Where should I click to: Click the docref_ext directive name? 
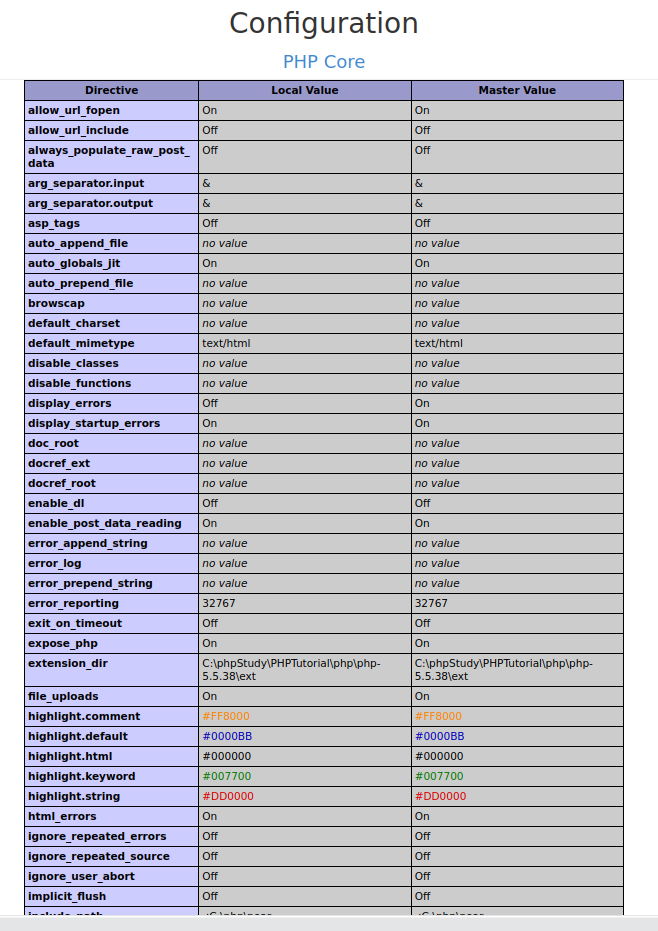[x=59, y=464]
